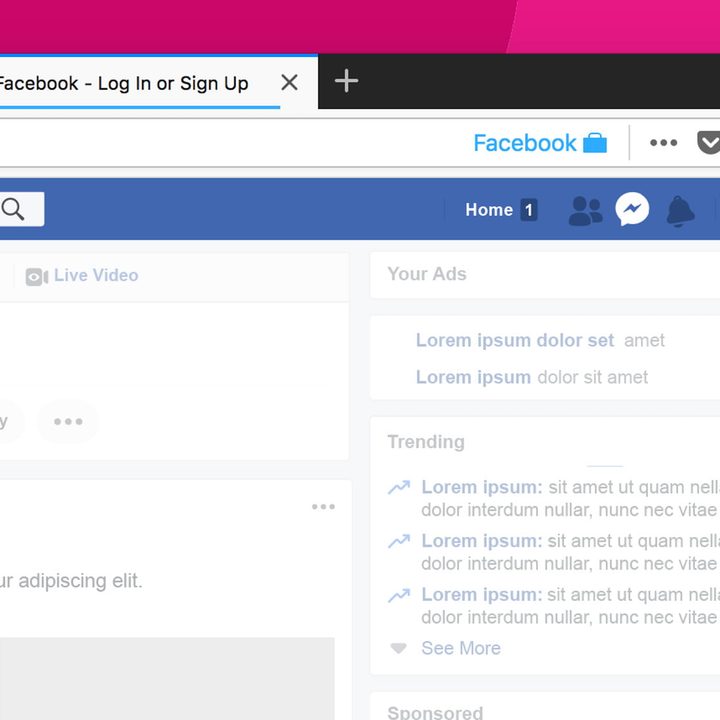Go to Home in Facebook navigation

[x=489, y=210]
